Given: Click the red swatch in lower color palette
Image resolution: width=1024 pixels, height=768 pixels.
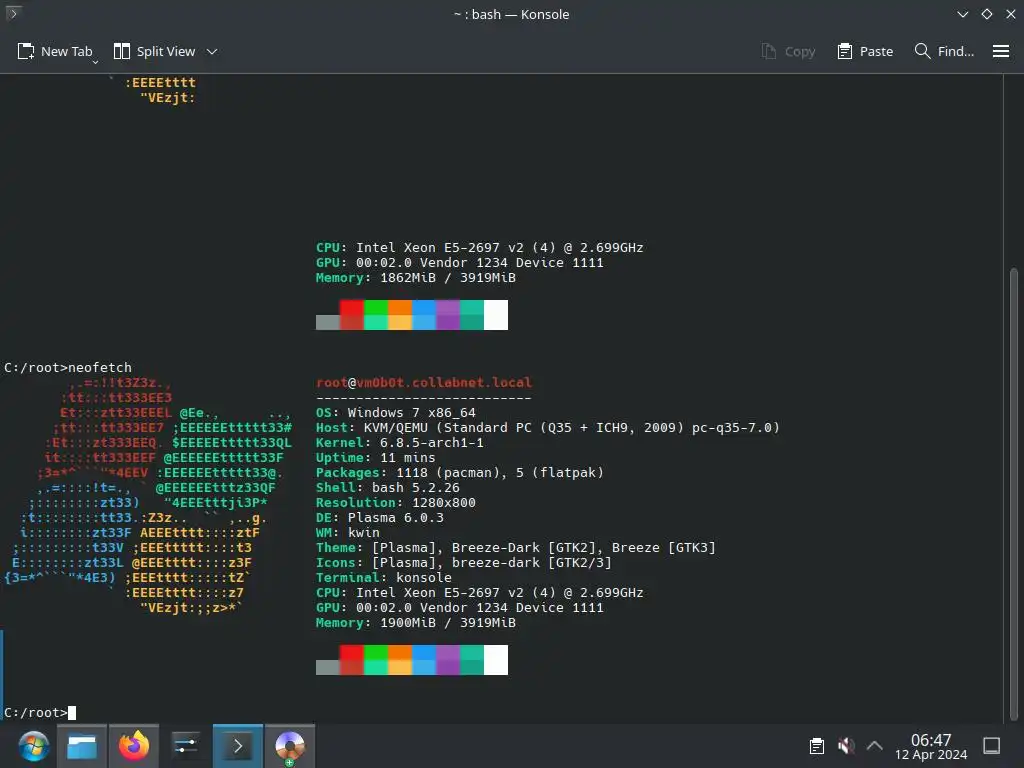Looking at the screenshot, I should point(351,660).
